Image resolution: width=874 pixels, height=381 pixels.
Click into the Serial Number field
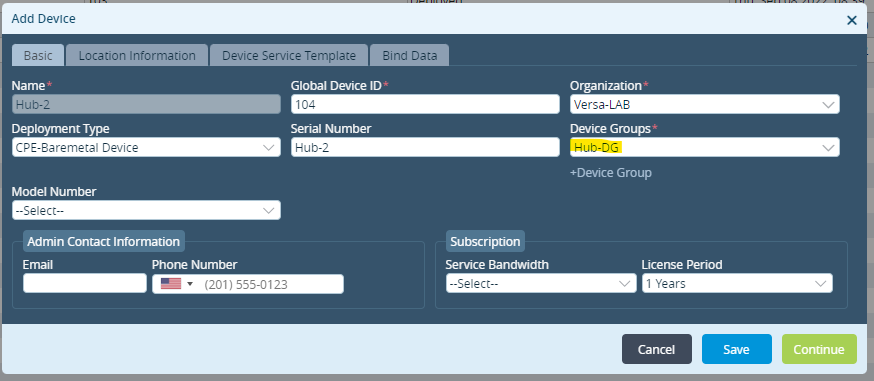pos(425,147)
